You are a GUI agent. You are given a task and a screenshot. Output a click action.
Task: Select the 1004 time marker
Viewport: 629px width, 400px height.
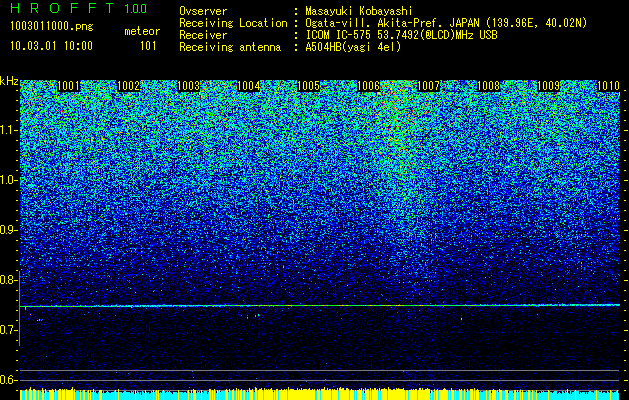tap(249, 86)
